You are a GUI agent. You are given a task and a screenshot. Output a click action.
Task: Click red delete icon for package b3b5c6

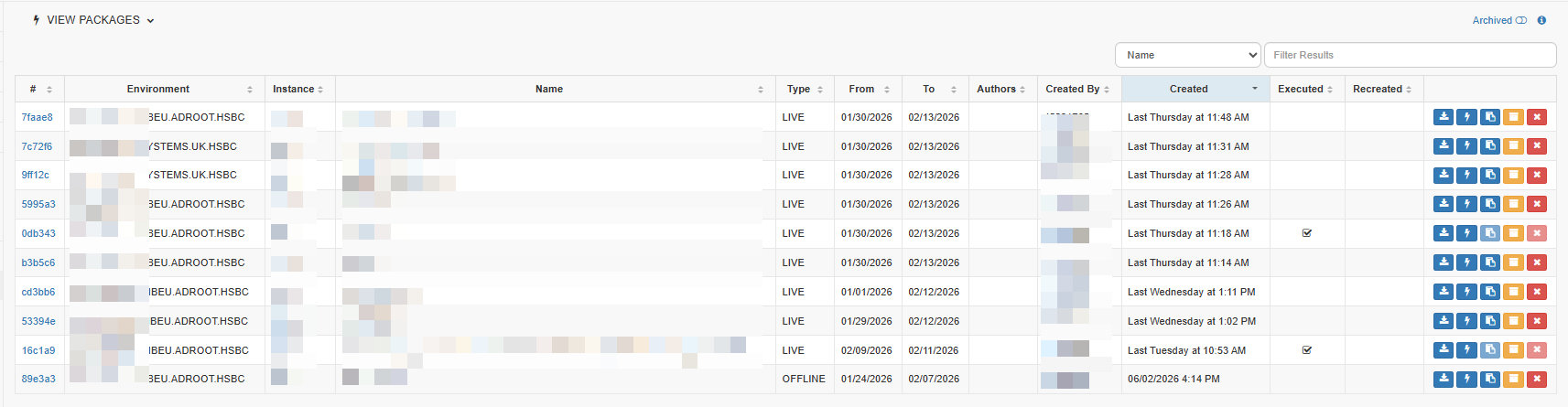click(1537, 262)
